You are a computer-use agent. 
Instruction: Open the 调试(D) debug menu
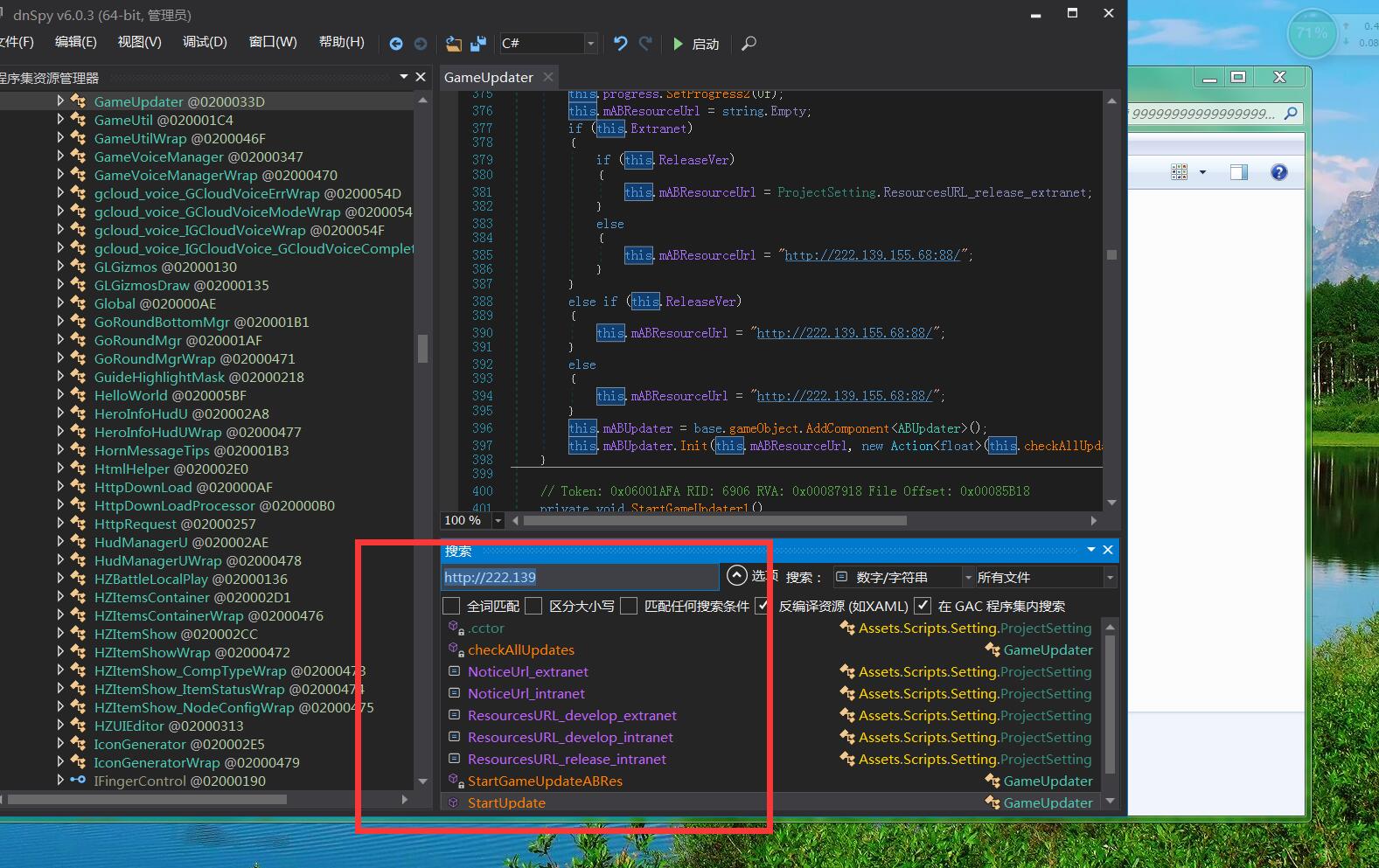pyautogui.click(x=205, y=42)
